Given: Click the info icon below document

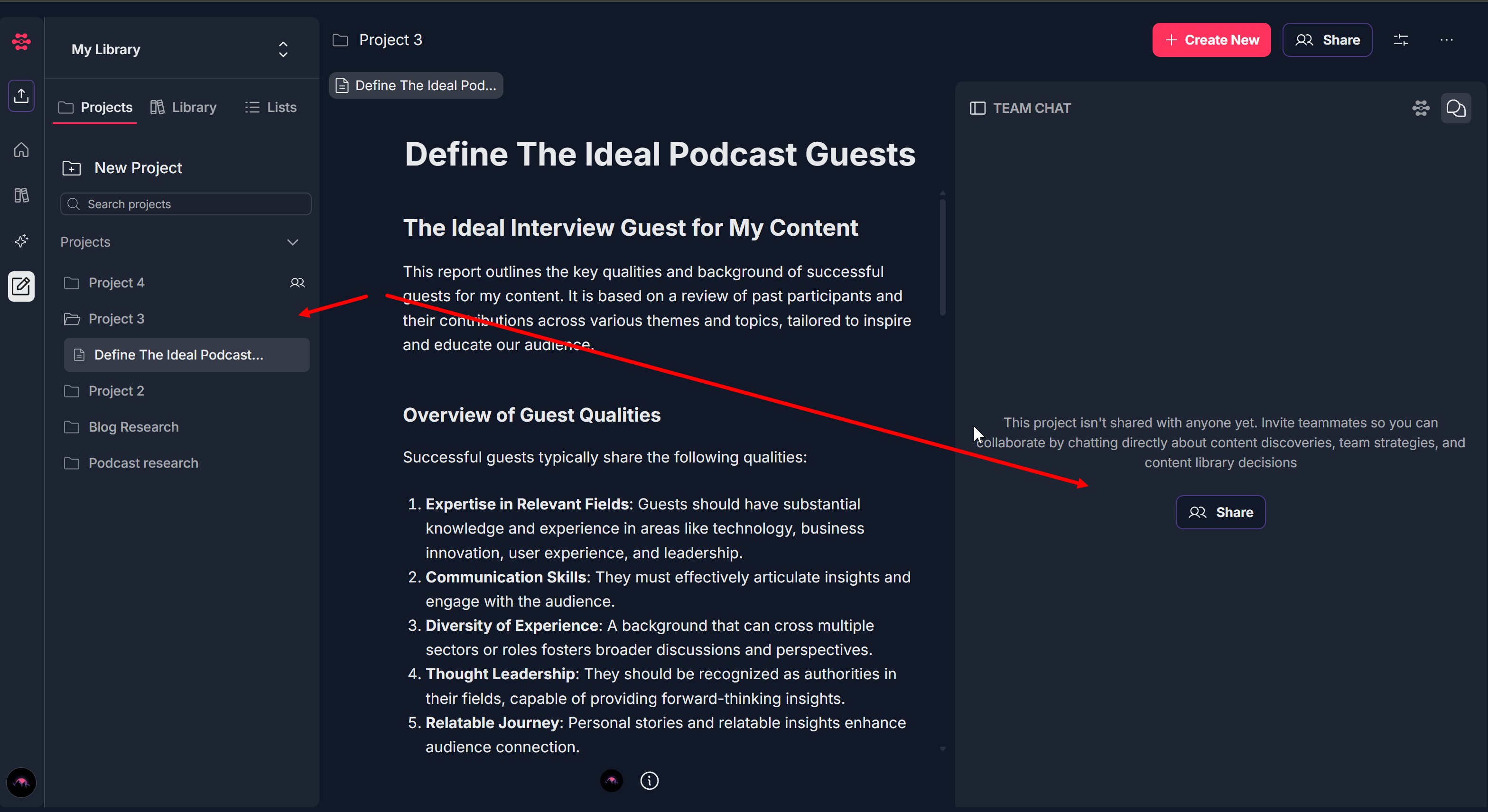Looking at the screenshot, I should click(649, 781).
